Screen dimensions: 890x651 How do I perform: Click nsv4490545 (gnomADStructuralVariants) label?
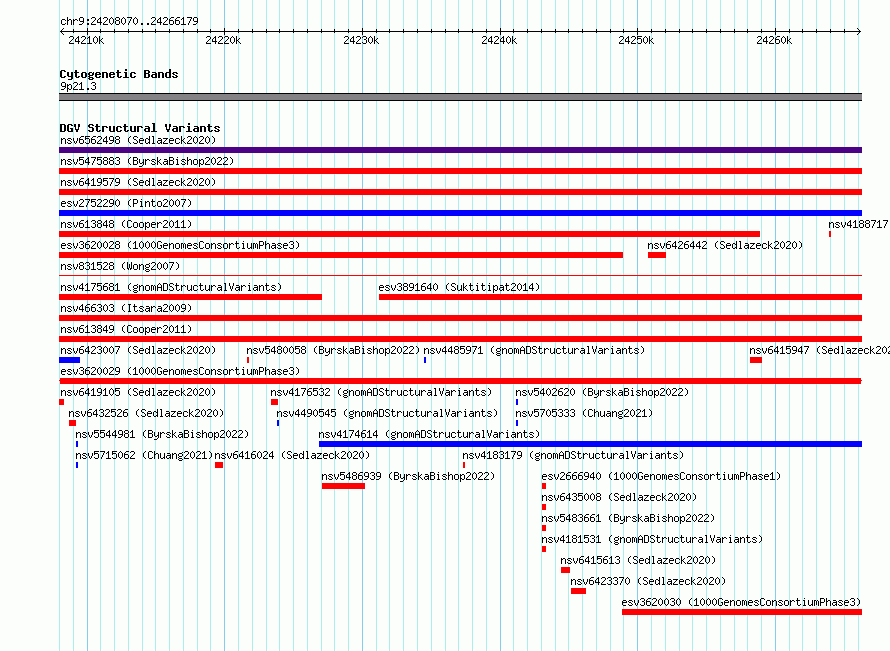tap(387, 413)
